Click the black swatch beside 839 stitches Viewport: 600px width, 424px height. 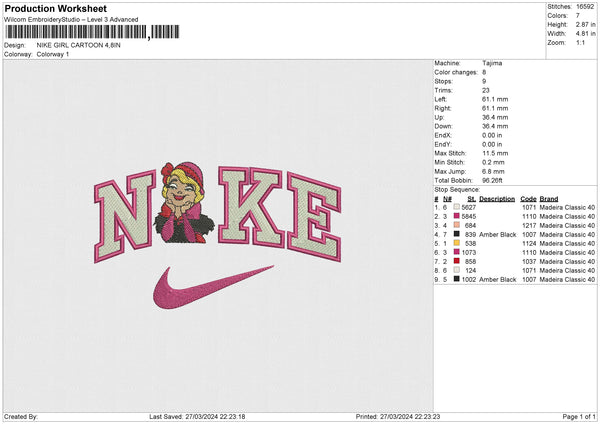pyautogui.click(x=457, y=234)
